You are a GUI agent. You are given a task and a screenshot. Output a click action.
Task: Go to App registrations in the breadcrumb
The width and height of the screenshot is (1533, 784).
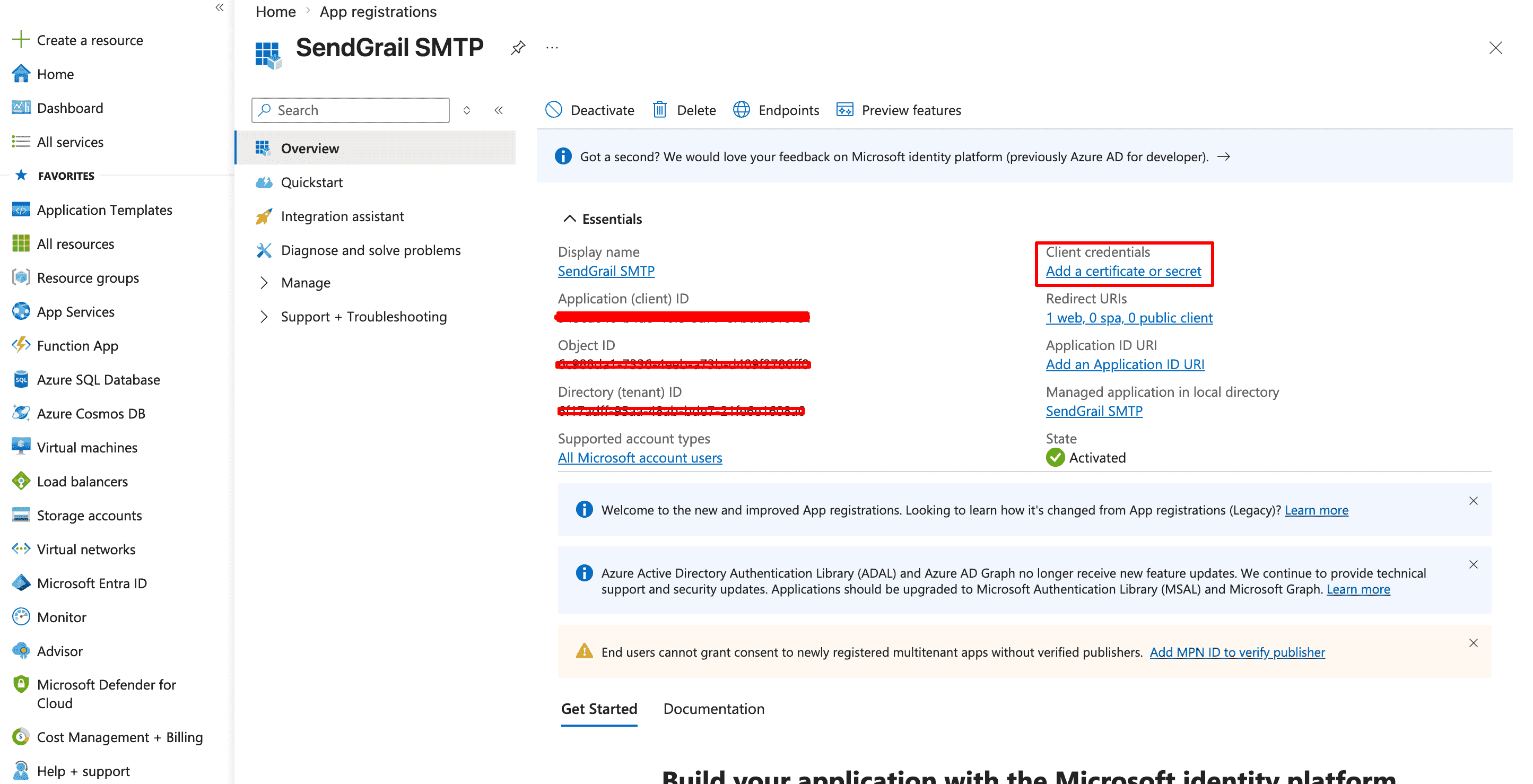(x=378, y=11)
